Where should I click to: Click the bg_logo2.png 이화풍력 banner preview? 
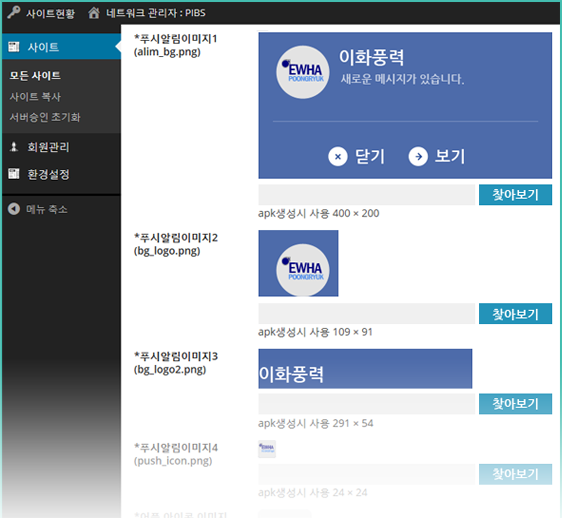(x=365, y=369)
